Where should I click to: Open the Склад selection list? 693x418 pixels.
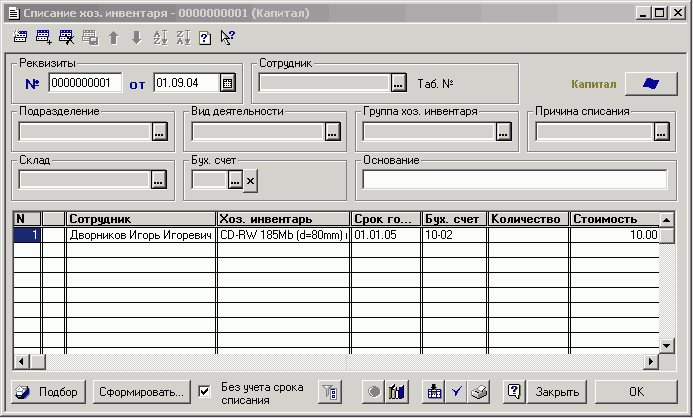158,180
